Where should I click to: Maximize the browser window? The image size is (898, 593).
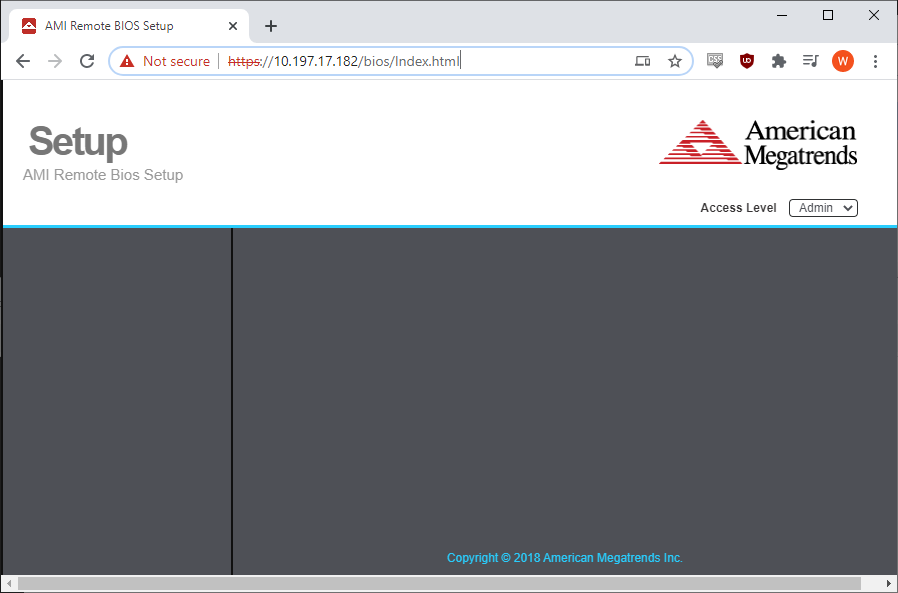[x=828, y=15]
